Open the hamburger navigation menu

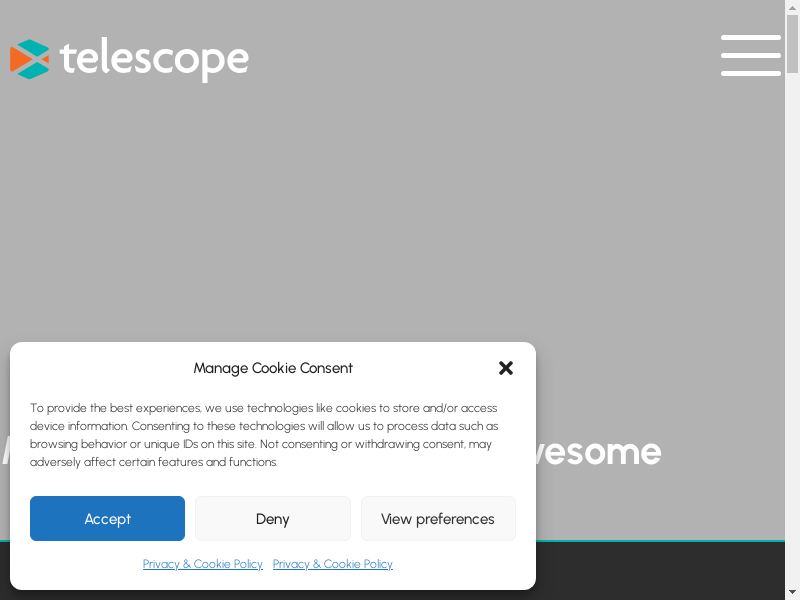[x=751, y=55]
